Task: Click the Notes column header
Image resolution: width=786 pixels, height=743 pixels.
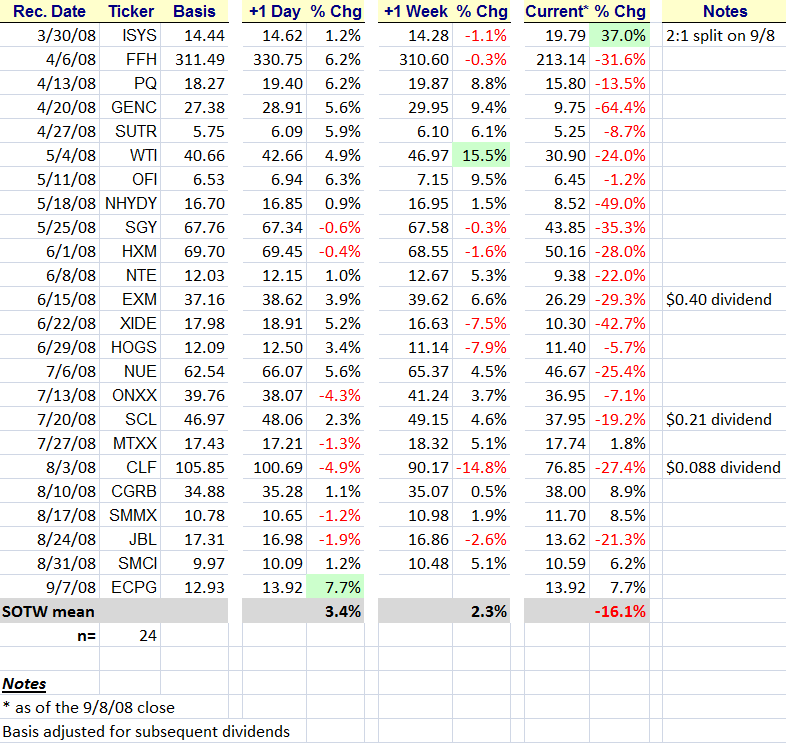Action: (x=725, y=12)
